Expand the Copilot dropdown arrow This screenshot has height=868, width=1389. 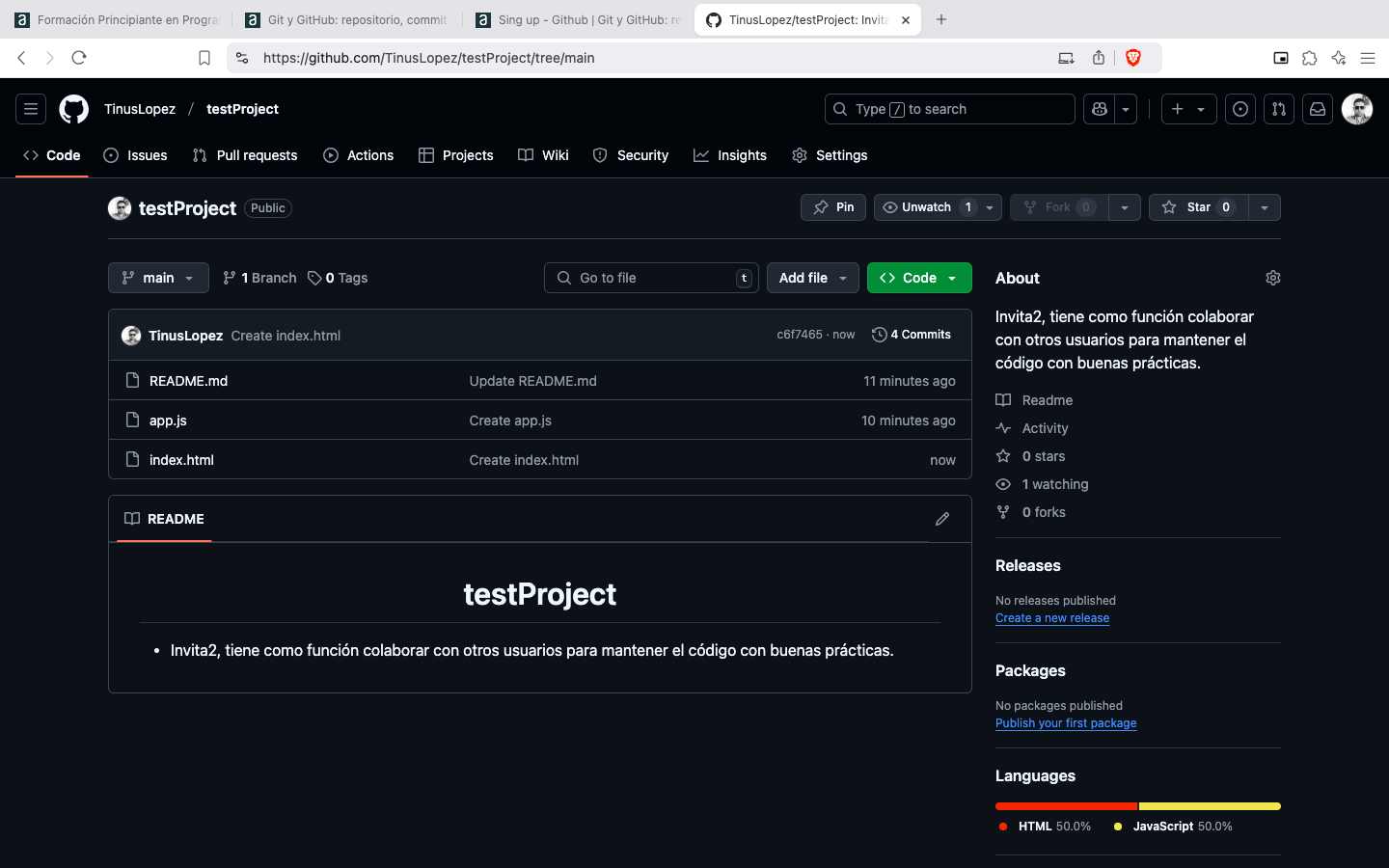[1126, 109]
